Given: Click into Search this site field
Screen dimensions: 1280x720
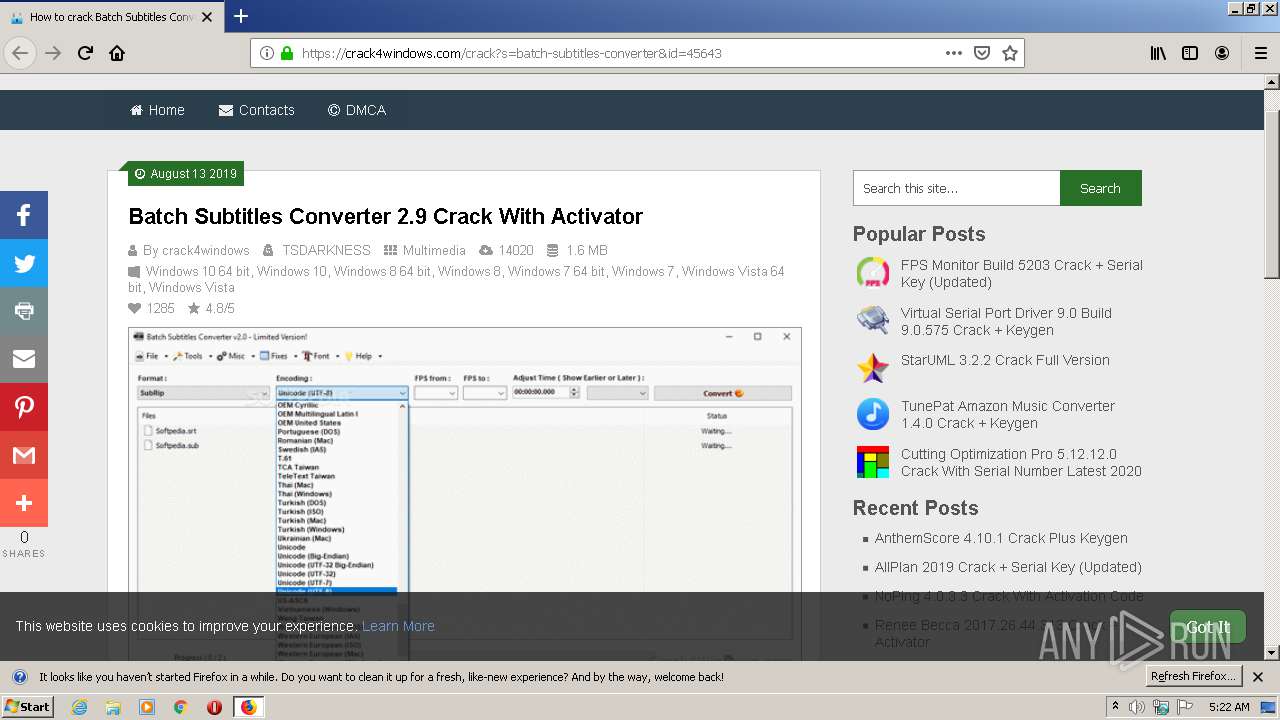Looking at the screenshot, I should click(956, 188).
